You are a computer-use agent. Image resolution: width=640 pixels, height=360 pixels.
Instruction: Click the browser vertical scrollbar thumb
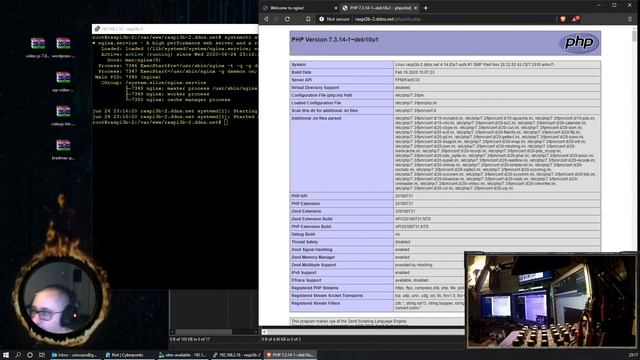point(634,36)
